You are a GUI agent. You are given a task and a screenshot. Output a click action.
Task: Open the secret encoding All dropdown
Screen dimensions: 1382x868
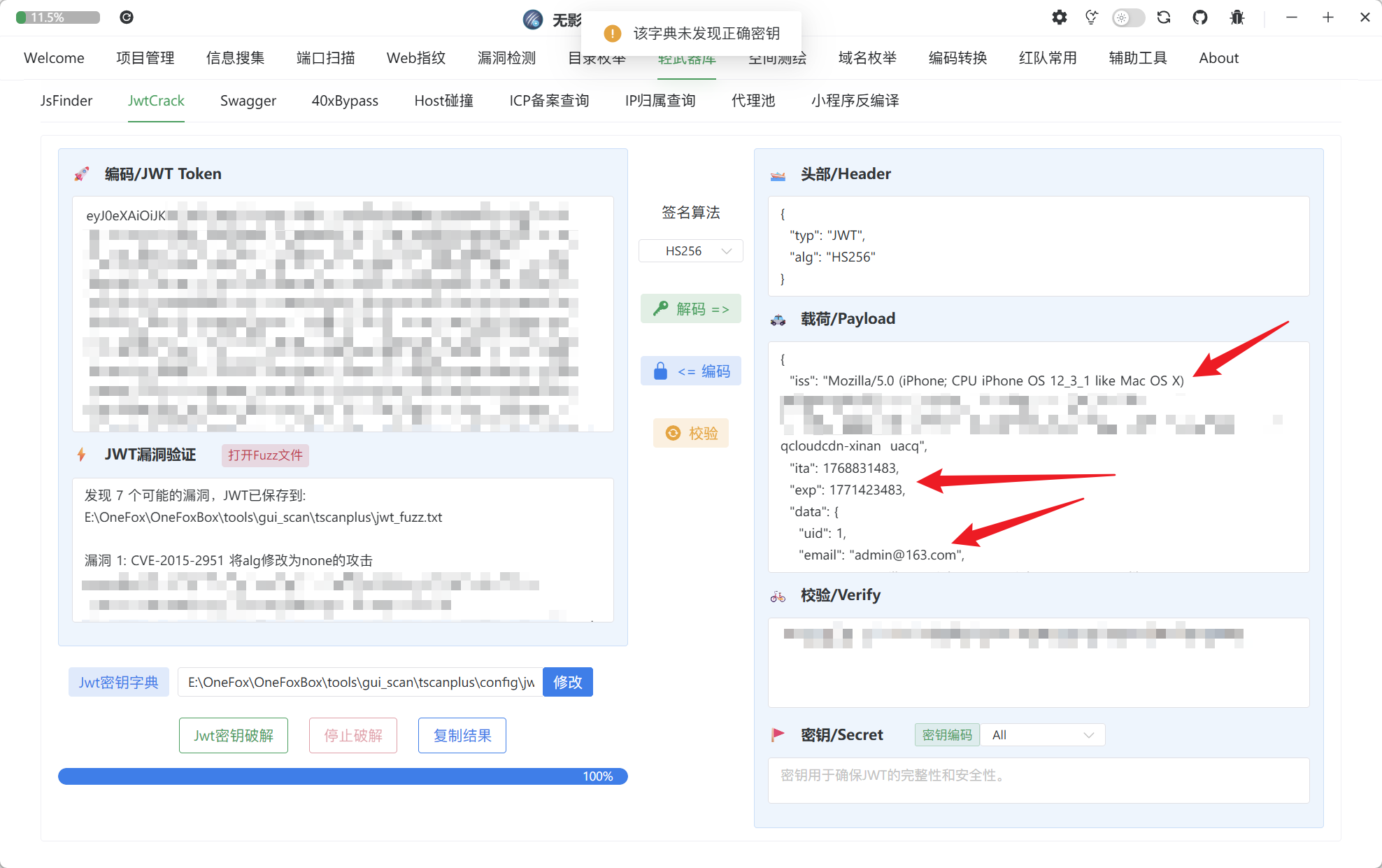[x=1042, y=735]
